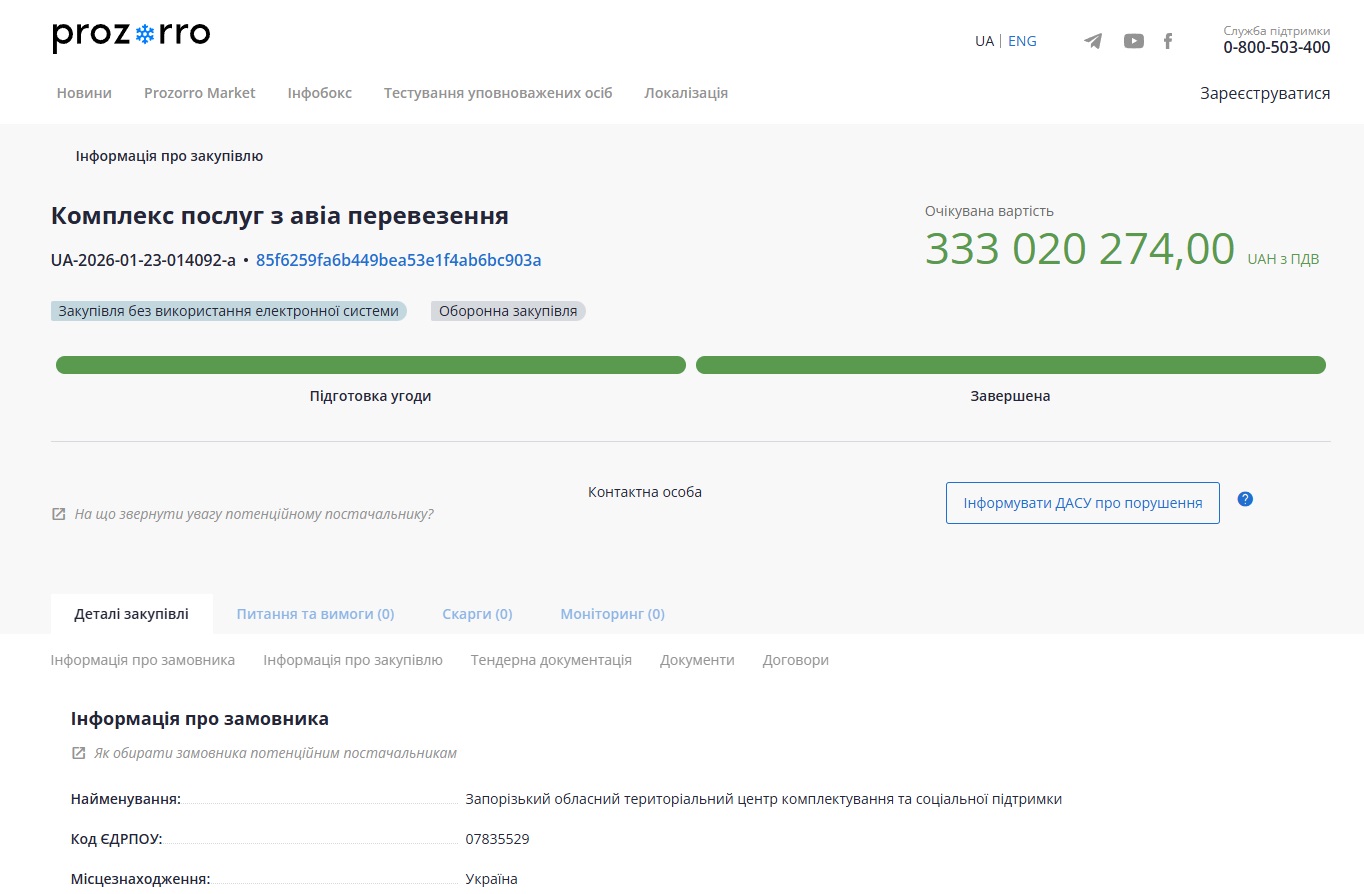The width and height of the screenshot is (1364, 894).
Task: Switch to Моніторинг (0) tab
Action: 612,614
